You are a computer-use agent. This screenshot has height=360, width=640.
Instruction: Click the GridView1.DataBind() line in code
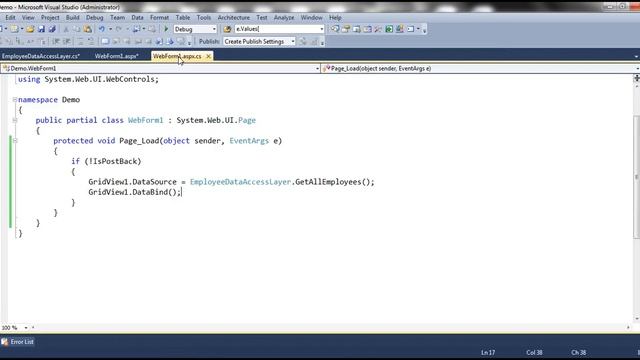(x=134, y=192)
